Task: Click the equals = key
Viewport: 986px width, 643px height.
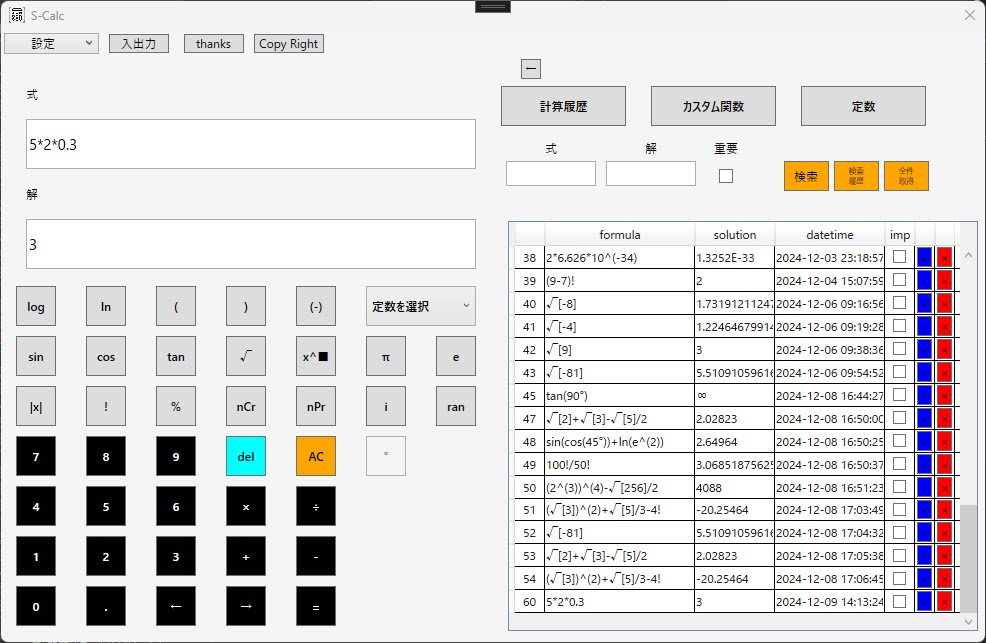Action: tap(316, 607)
